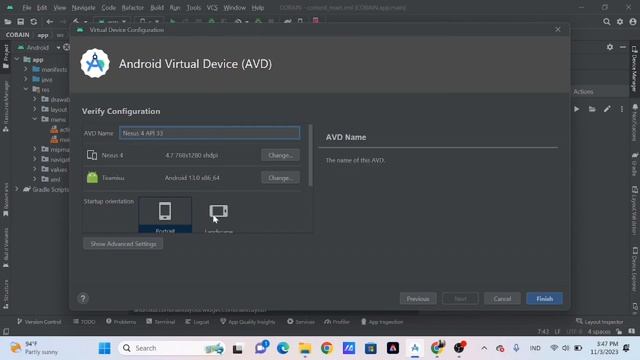Image resolution: width=640 pixels, height=360 pixels.
Task: Change the Tiramisu system image
Action: (x=280, y=178)
